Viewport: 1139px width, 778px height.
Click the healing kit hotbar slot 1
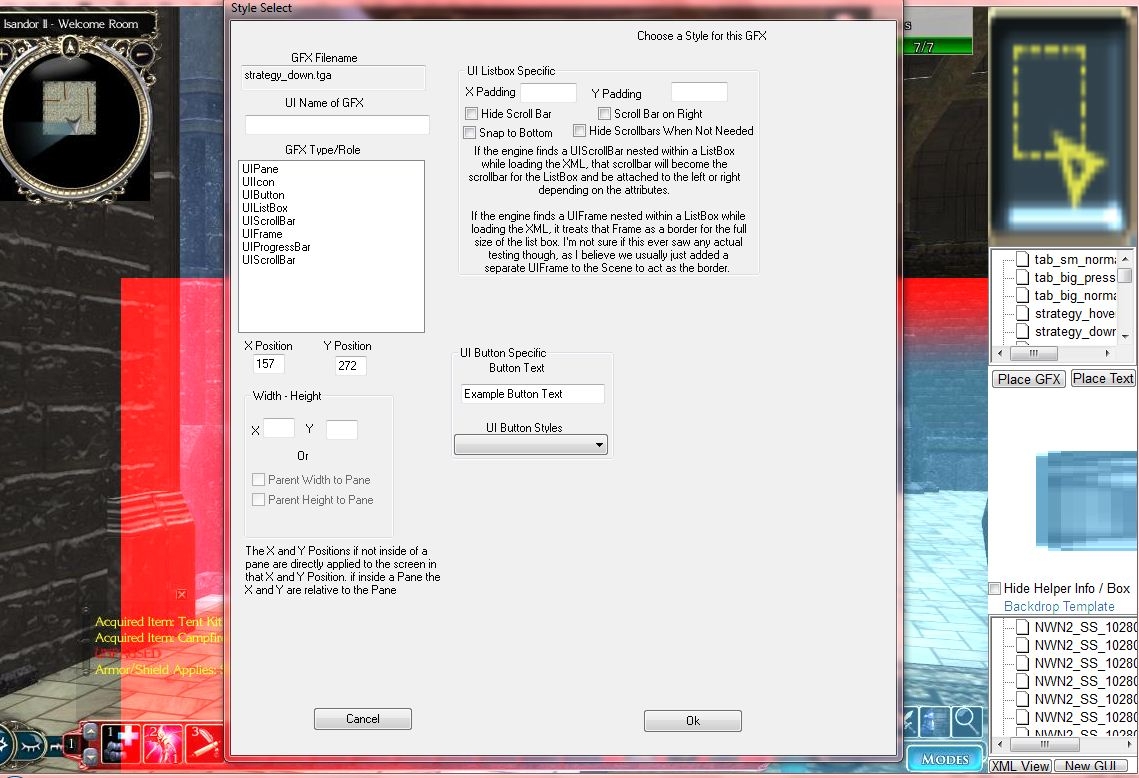pyautogui.click(x=119, y=742)
